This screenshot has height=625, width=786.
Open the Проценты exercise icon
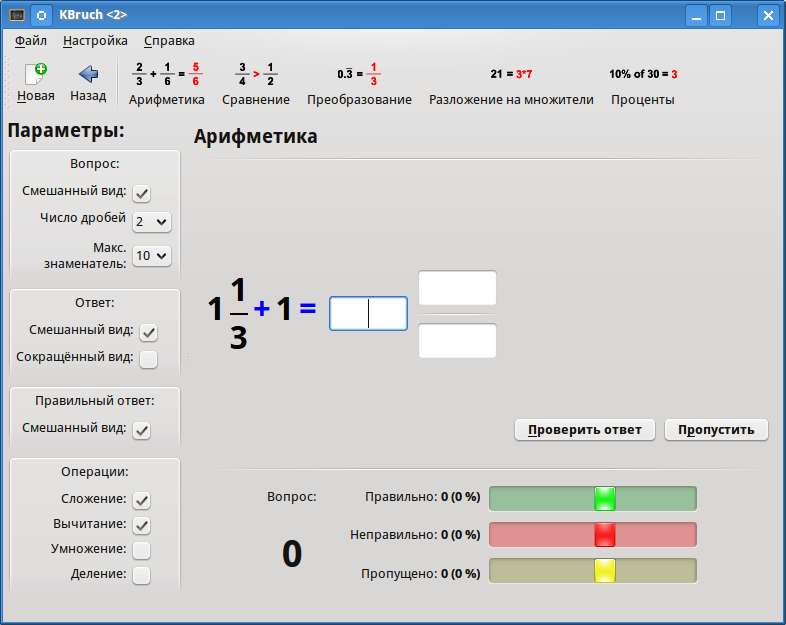point(643,74)
